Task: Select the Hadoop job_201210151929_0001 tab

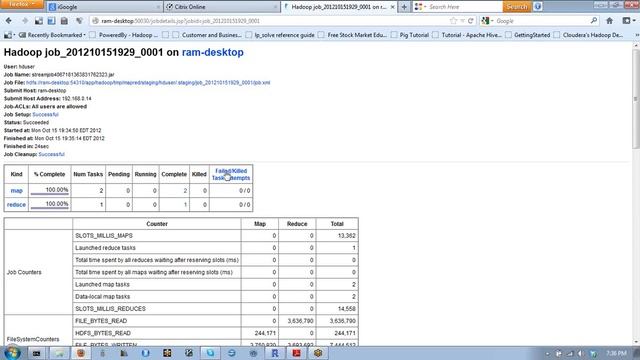Action: tap(339, 7)
